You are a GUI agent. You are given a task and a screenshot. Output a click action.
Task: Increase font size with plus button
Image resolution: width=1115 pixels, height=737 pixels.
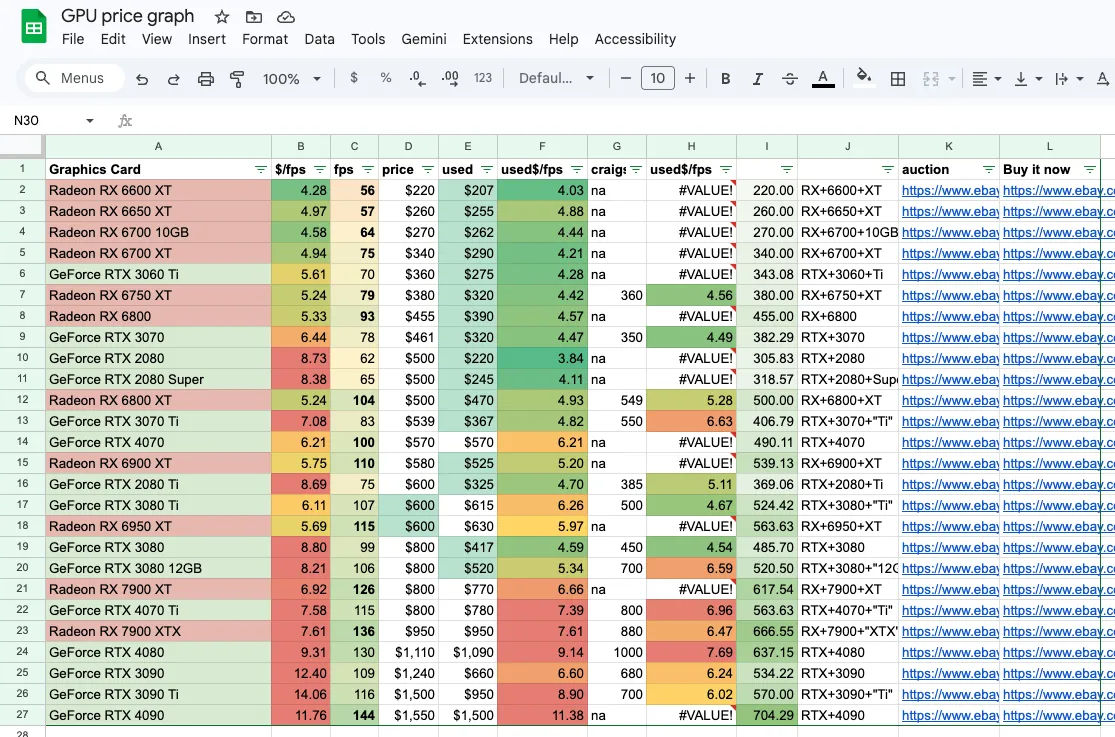pyautogui.click(x=690, y=78)
